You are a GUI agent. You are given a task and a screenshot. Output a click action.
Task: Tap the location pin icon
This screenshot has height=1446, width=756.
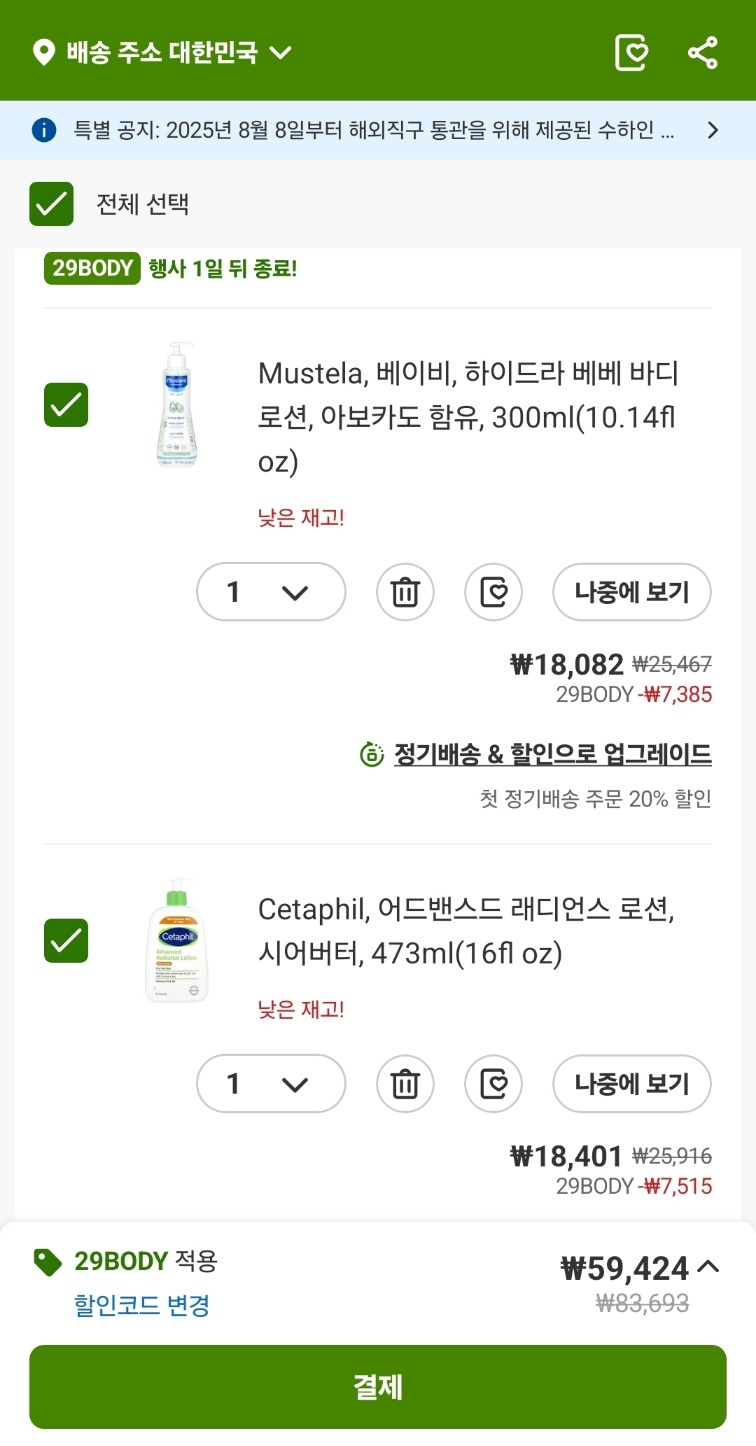tap(44, 53)
